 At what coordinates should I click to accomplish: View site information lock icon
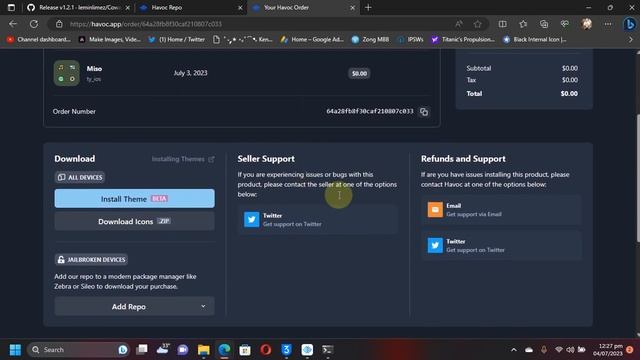(x=59, y=24)
